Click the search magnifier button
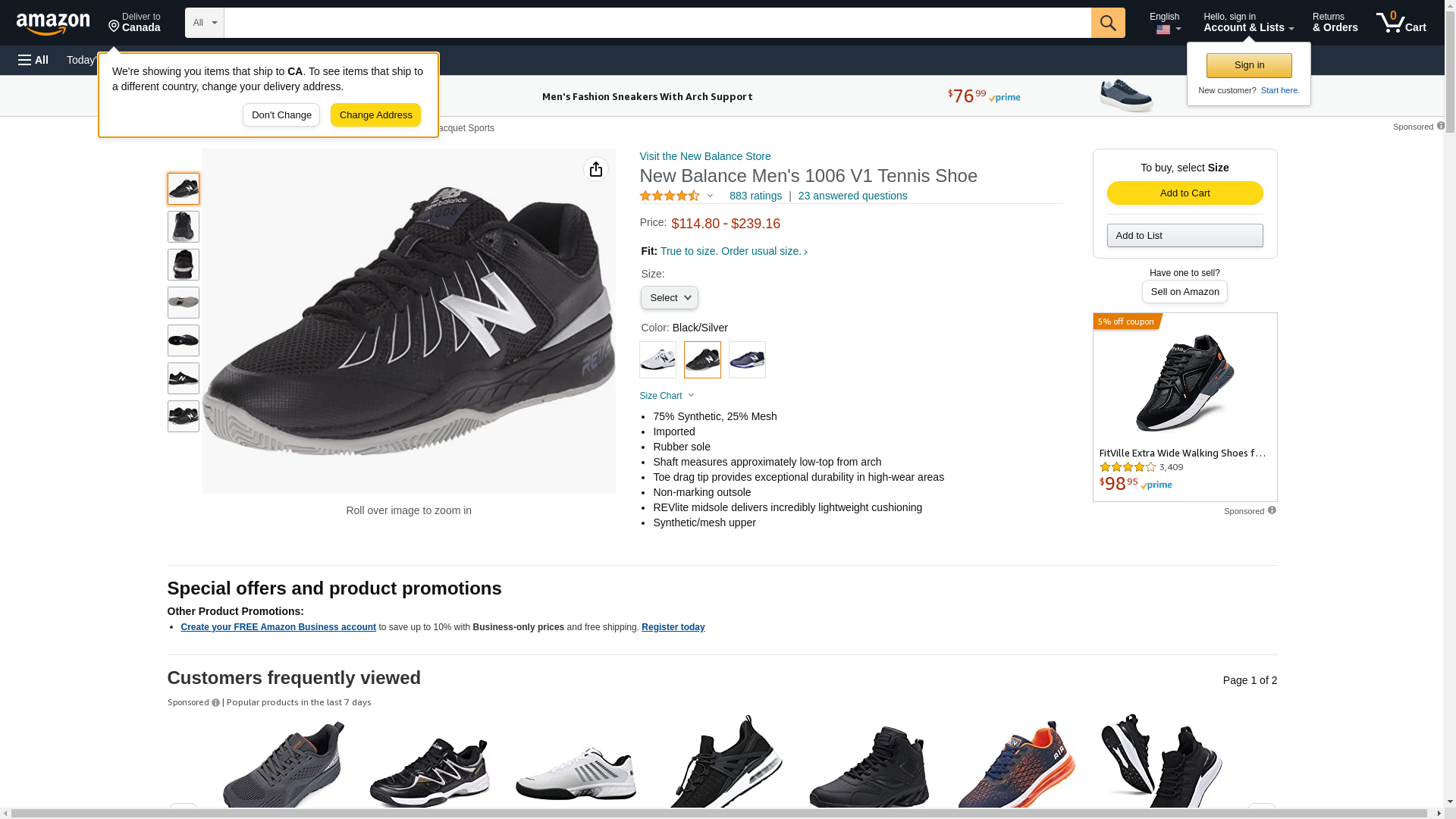Screen dimensions: 1456x819 coord(1108,23)
